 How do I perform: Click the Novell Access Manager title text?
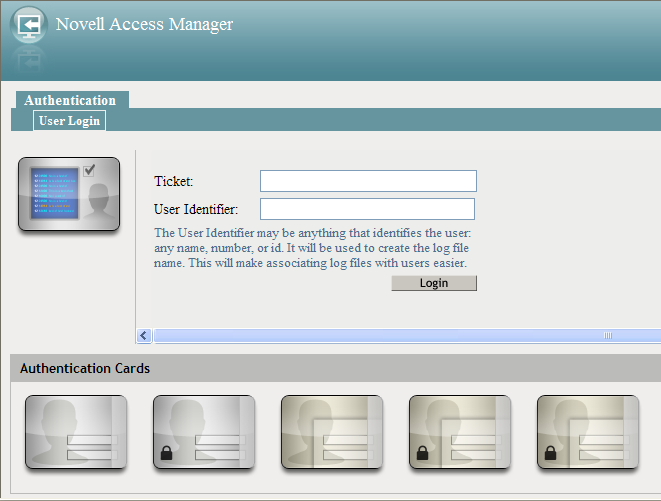click(144, 24)
